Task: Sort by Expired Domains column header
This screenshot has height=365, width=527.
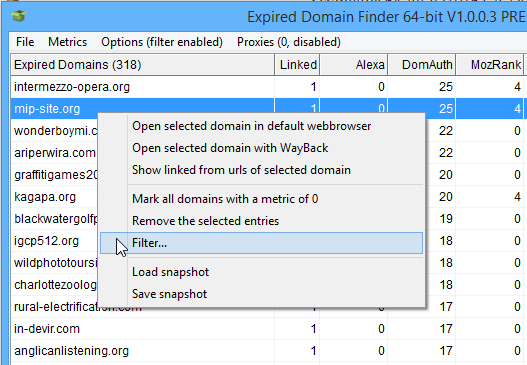Action: click(x=143, y=65)
